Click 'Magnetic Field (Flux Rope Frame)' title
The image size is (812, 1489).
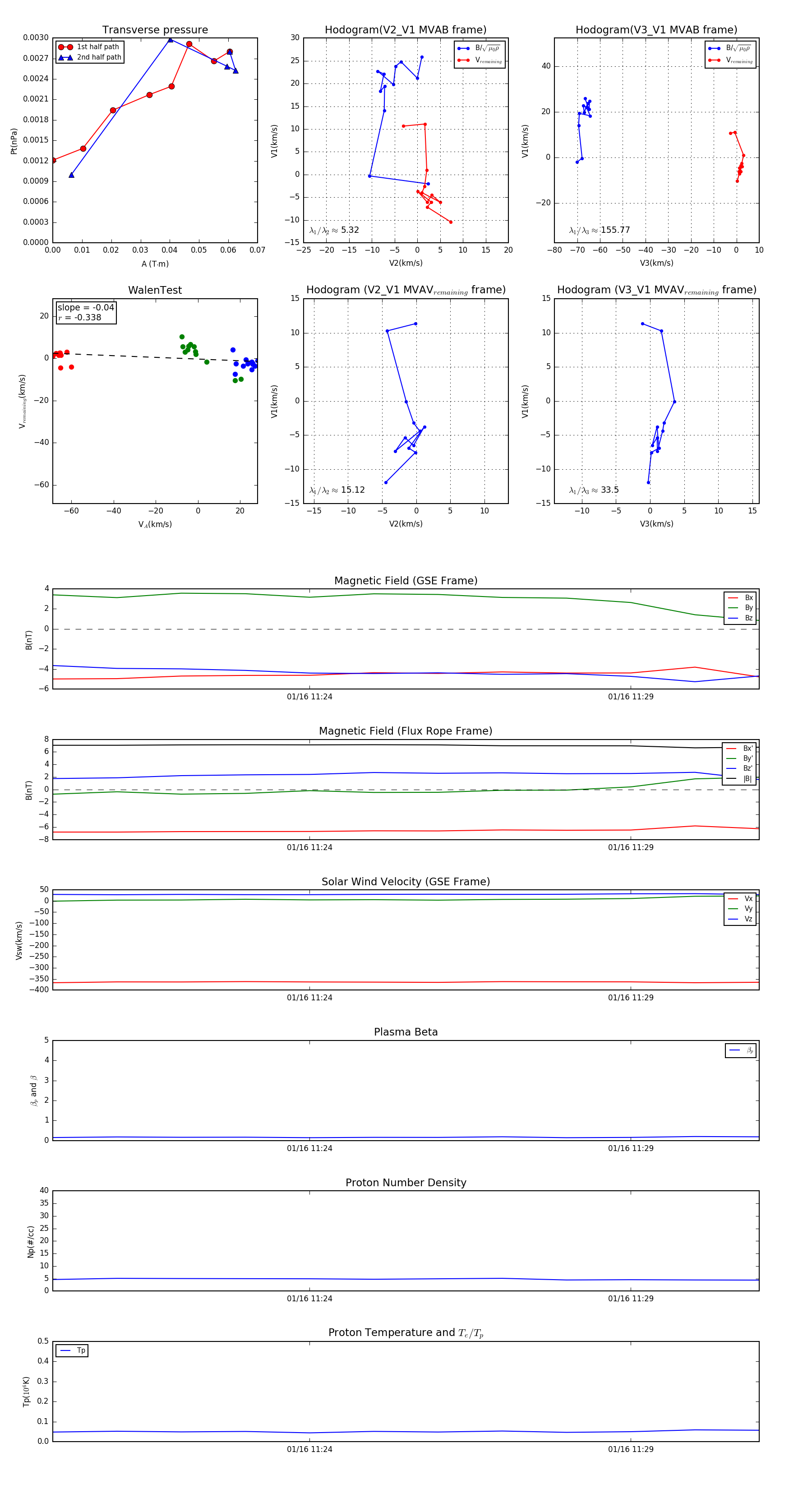click(x=406, y=731)
